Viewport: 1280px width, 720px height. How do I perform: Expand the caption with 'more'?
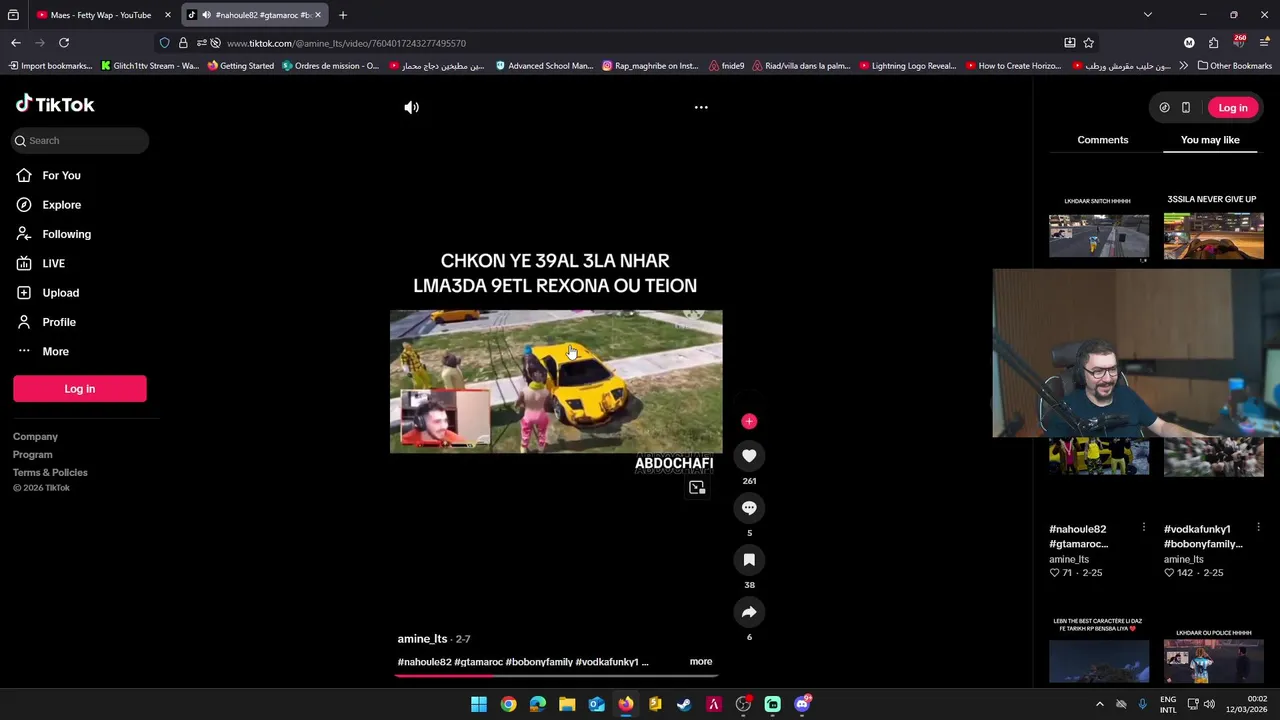700,661
